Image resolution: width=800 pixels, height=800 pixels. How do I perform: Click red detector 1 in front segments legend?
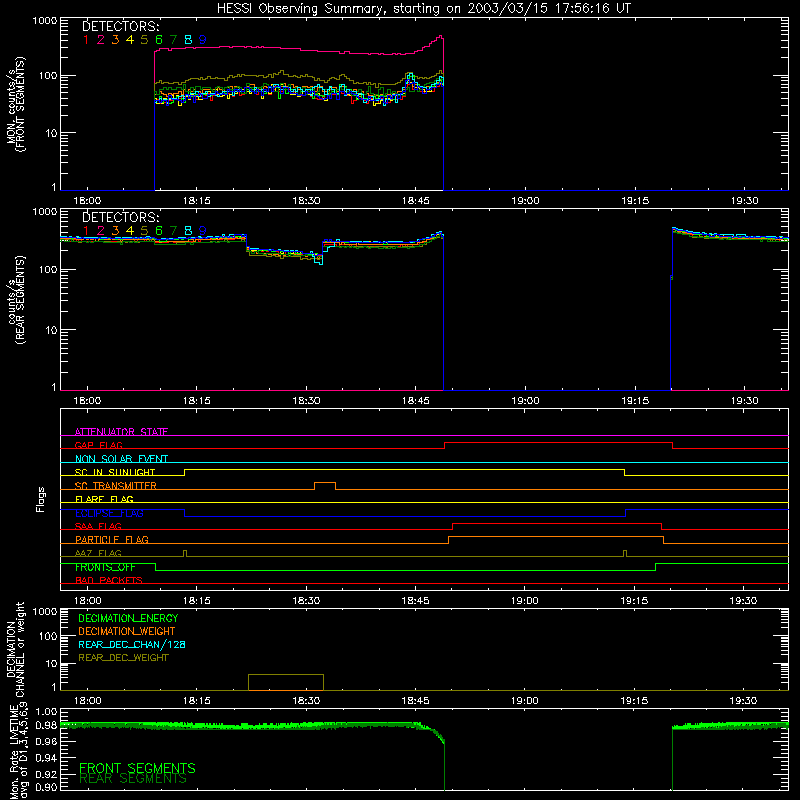pyautogui.click(x=86, y=40)
